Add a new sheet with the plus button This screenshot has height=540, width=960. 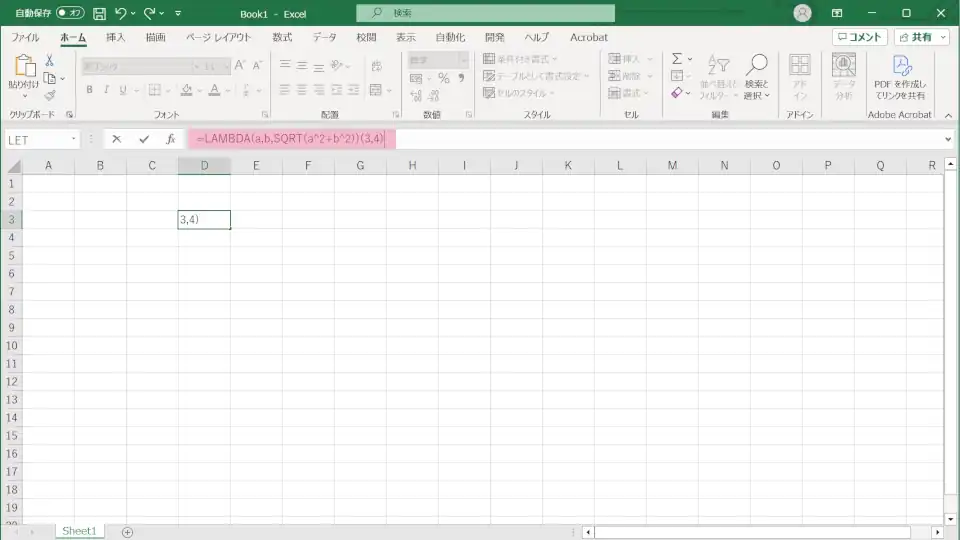click(127, 531)
